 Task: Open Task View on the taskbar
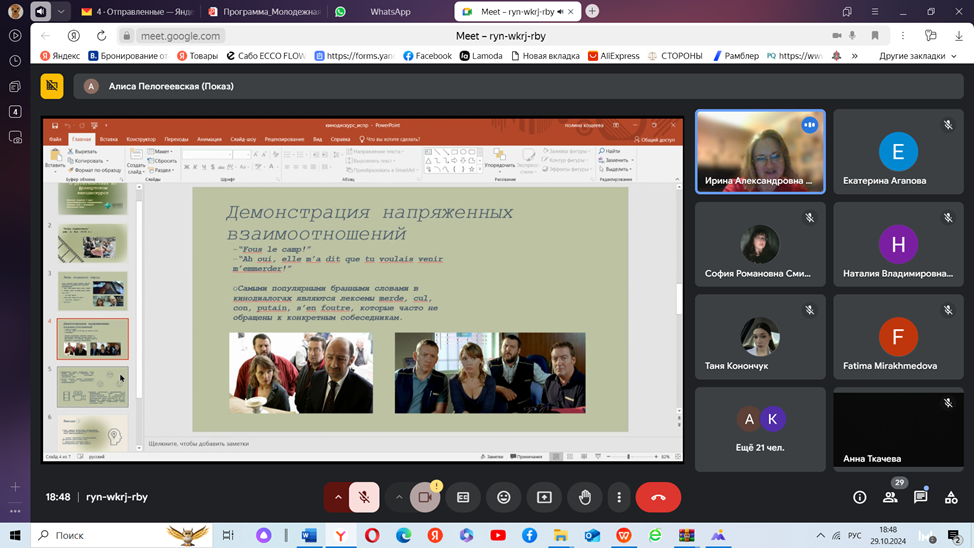click(x=228, y=535)
